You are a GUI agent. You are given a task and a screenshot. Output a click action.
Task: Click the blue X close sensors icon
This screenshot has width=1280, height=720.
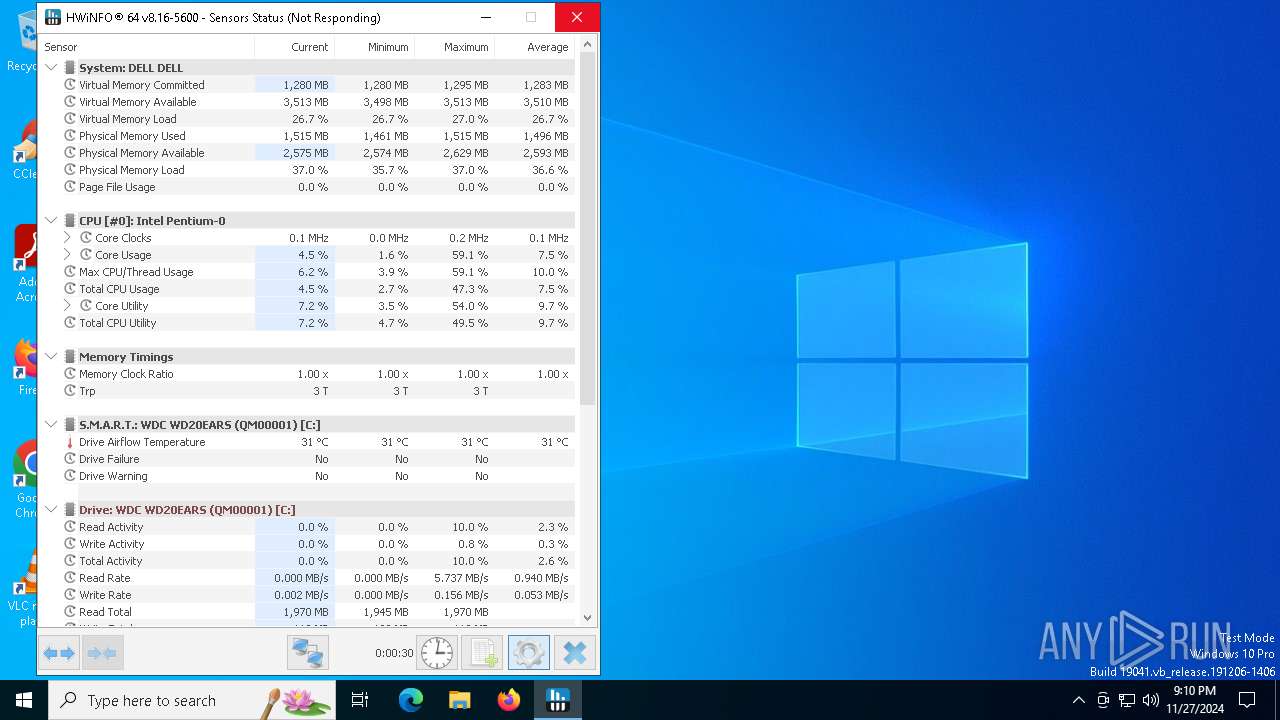[574, 654]
